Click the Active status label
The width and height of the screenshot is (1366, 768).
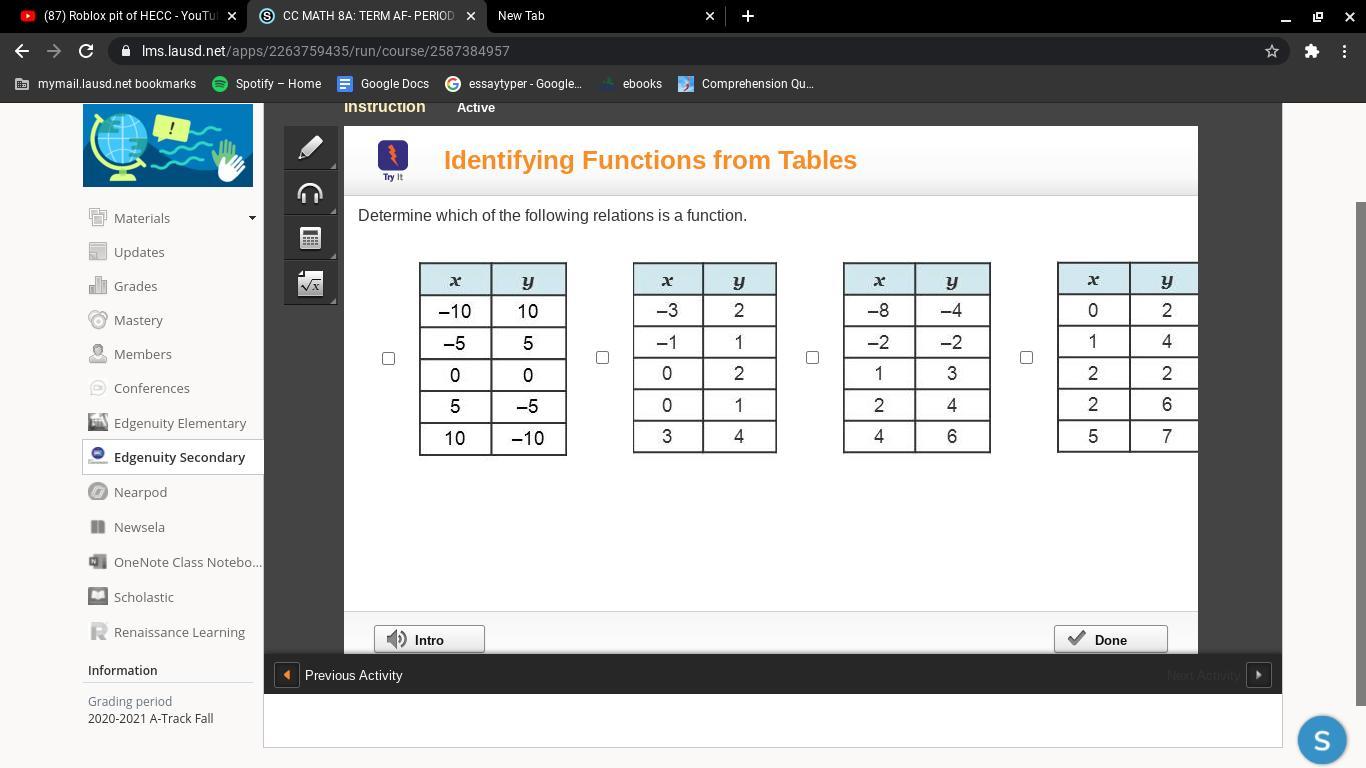[476, 108]
